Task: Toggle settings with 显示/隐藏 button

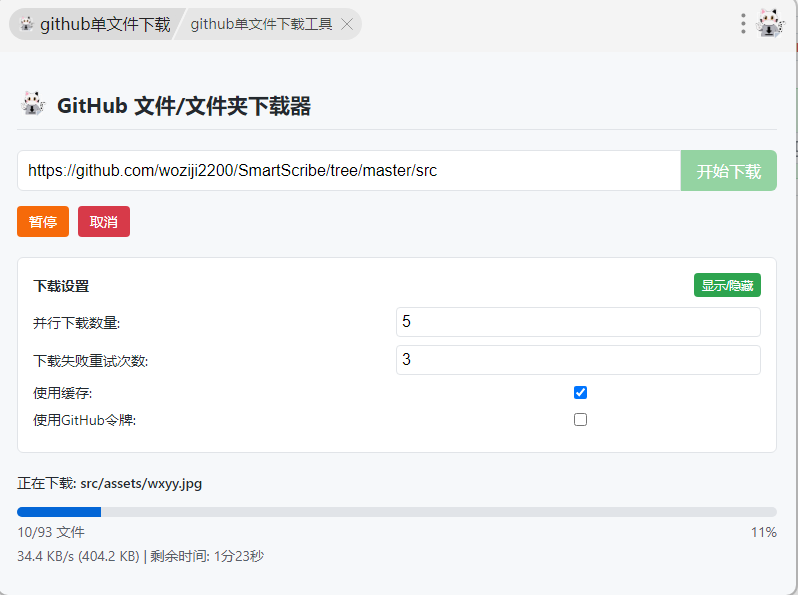Action: point(727,285)
